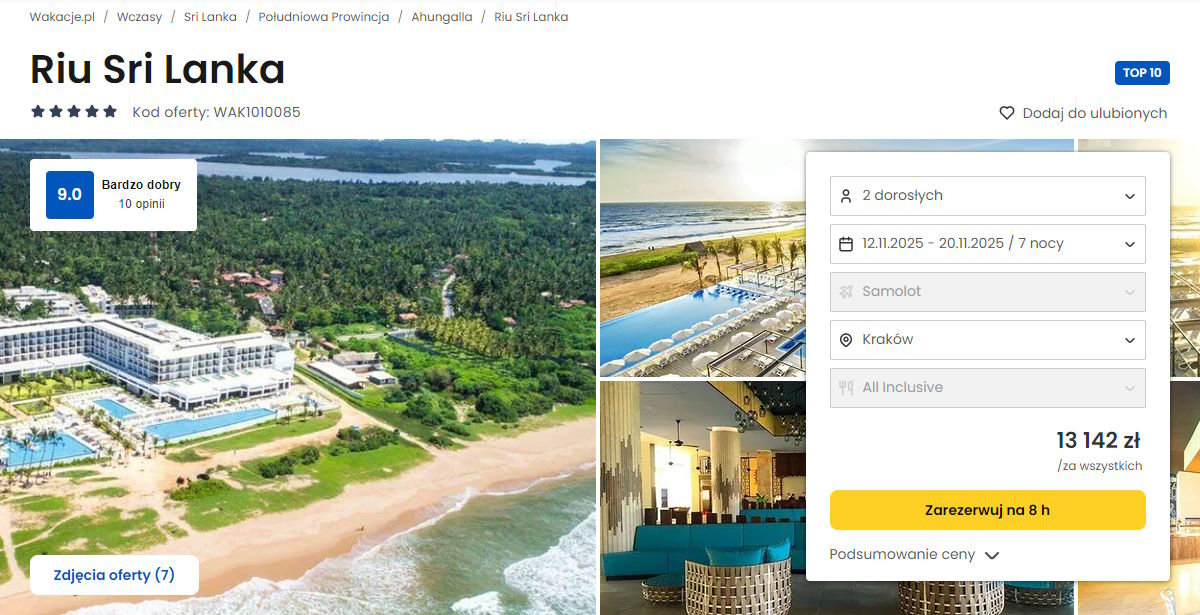Click the airplane icon beside Samolot
Viewport: 1200px width, 615px height.
click(846, 292)
